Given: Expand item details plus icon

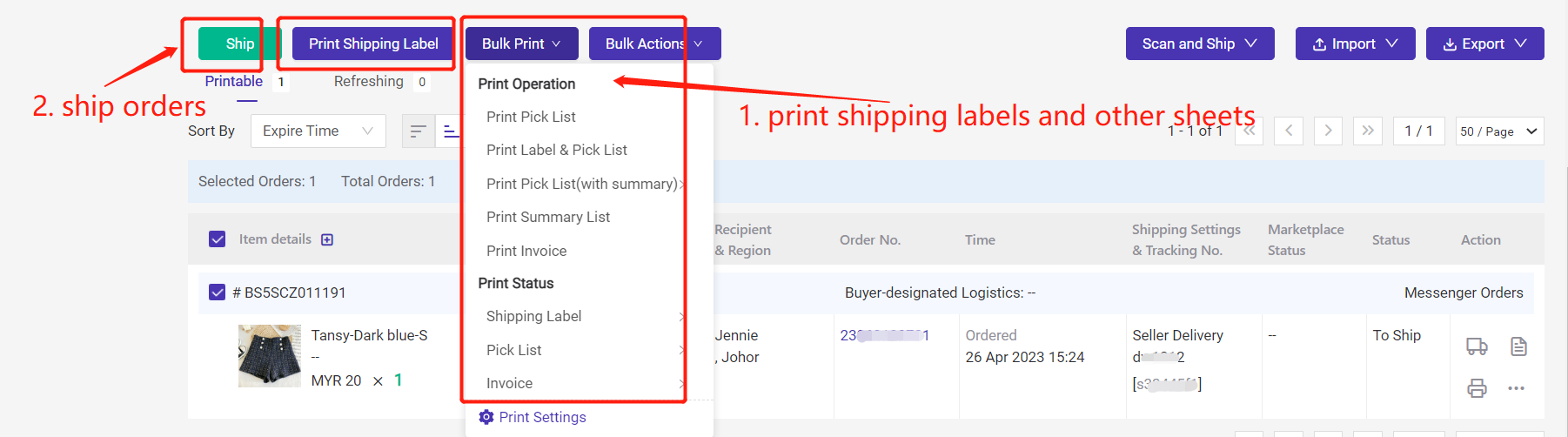Looking at the screenshot, I should pos(327,239).
